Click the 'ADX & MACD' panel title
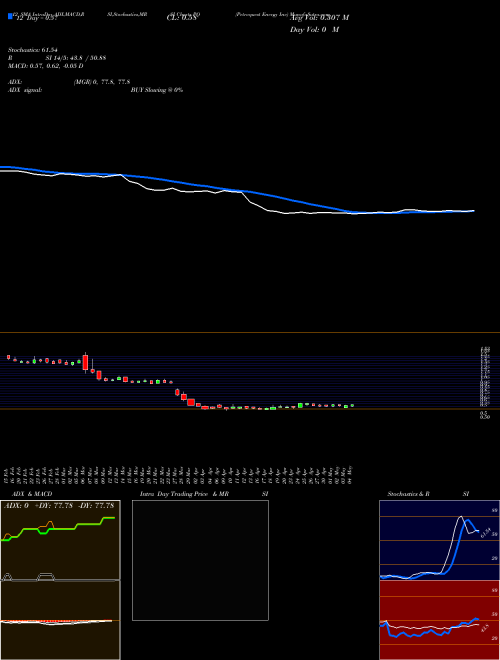The image size is (500, 660). click(32, 494)
